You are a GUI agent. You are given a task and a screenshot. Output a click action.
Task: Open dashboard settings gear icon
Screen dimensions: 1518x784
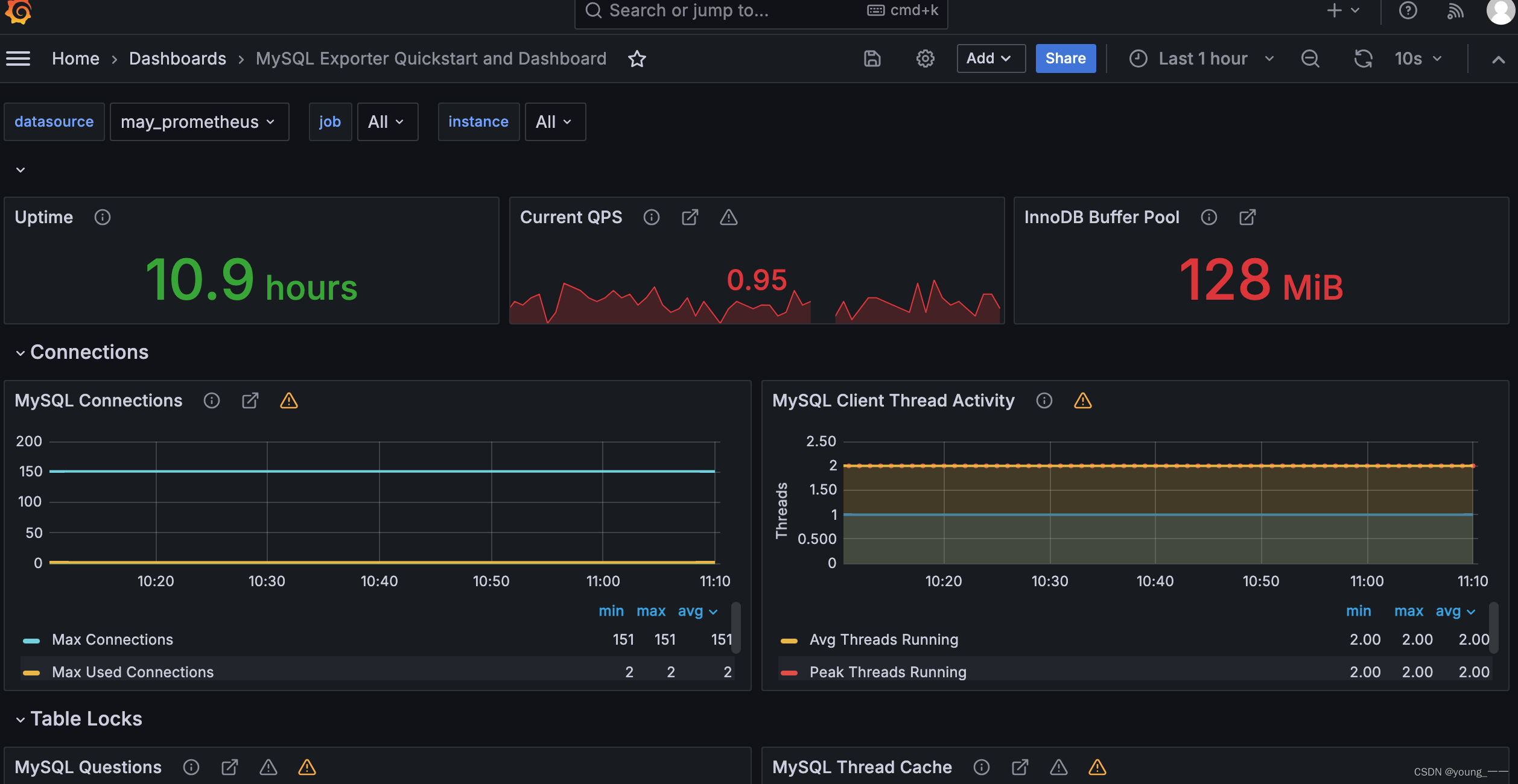[926, 58]
